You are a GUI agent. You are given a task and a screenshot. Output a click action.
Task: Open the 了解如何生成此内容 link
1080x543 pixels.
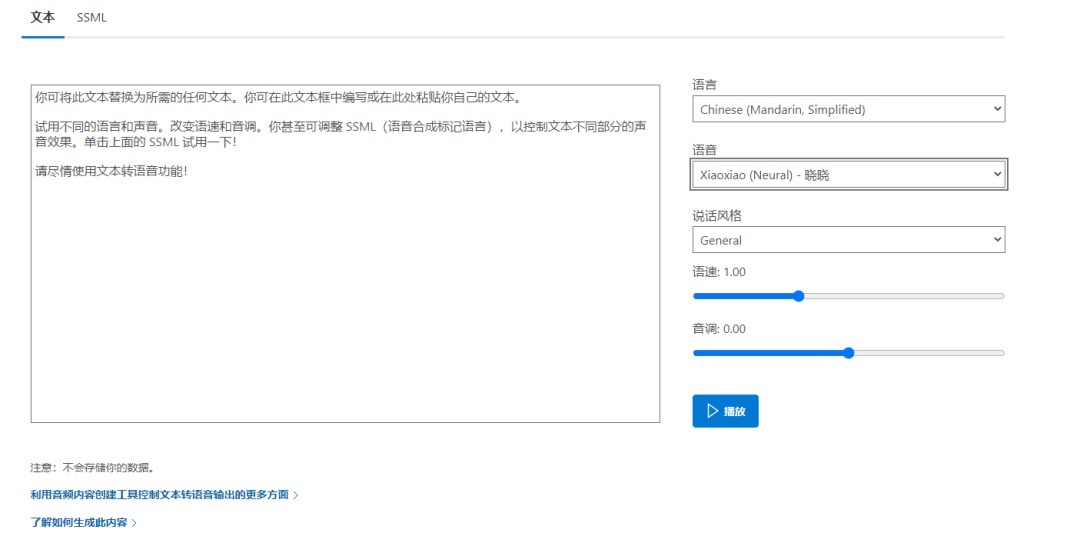pos(79,523)
